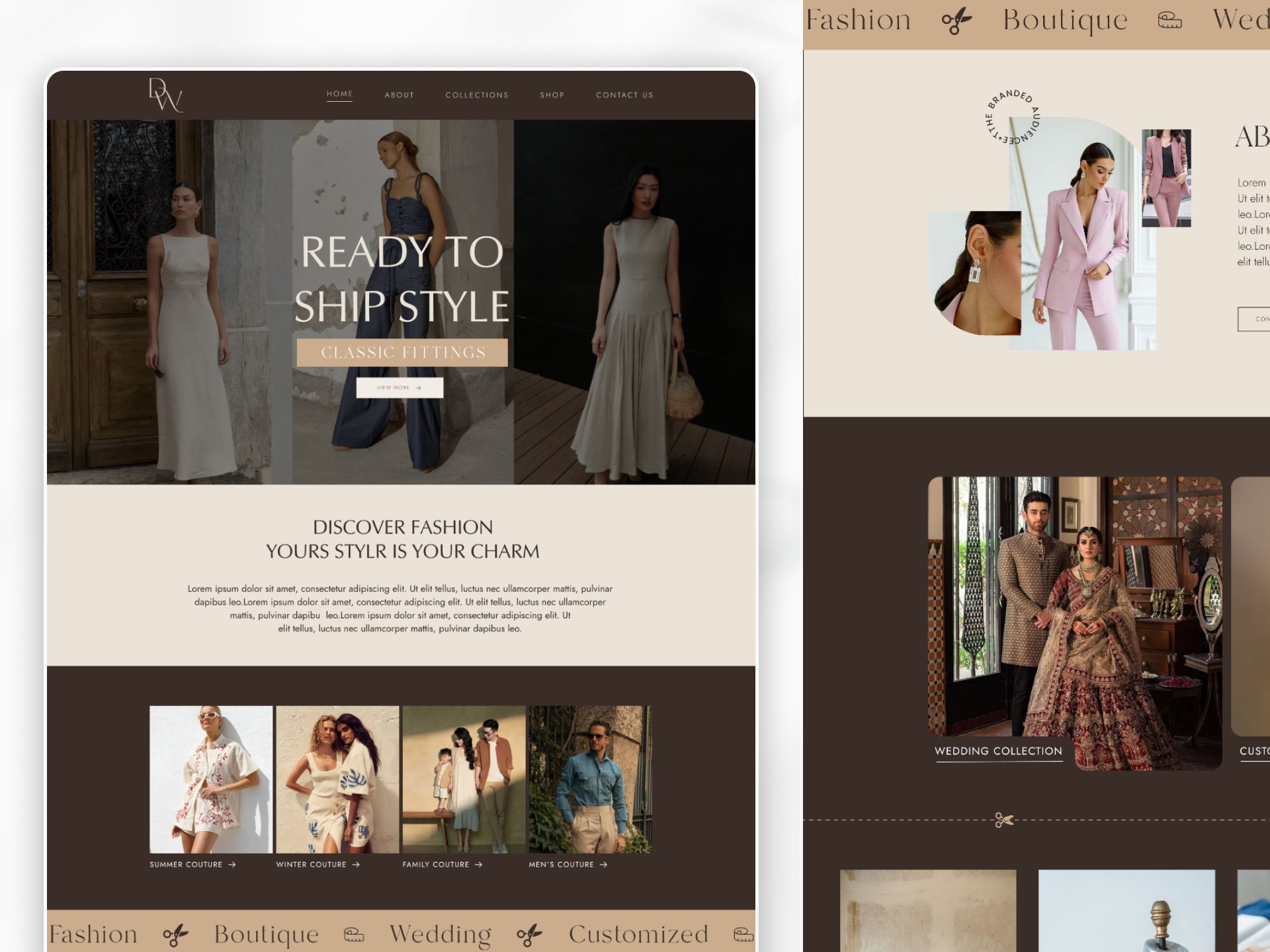Click the arrow next to Men's Couture
This screenshot has height=952, width=1270.
(603, 864)
